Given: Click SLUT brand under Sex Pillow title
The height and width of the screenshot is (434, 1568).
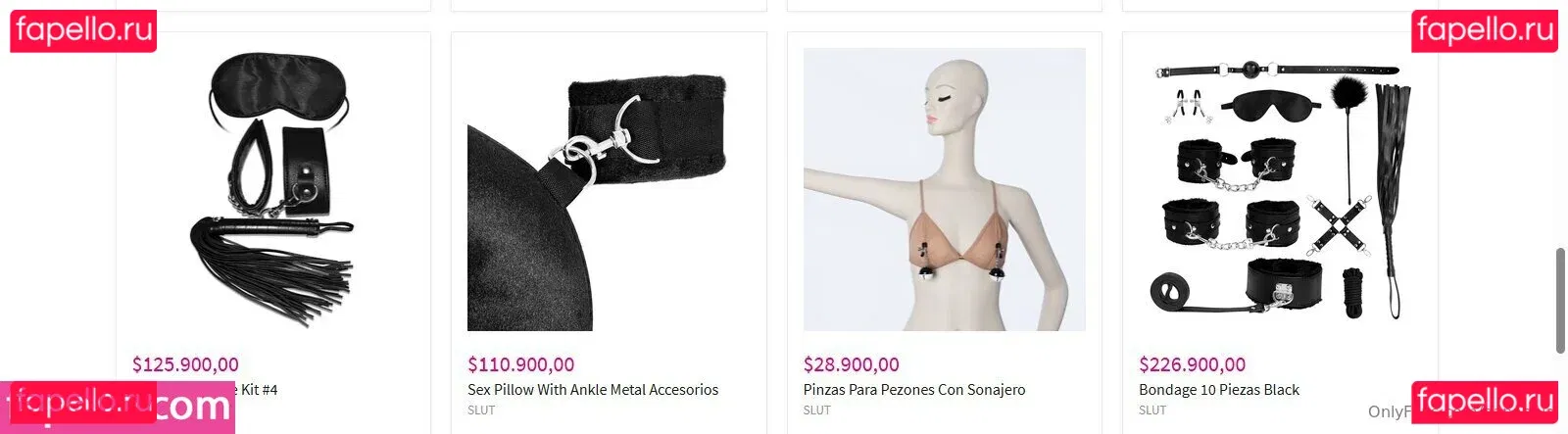Looking at the screenshot, I should tap(481, 410).
